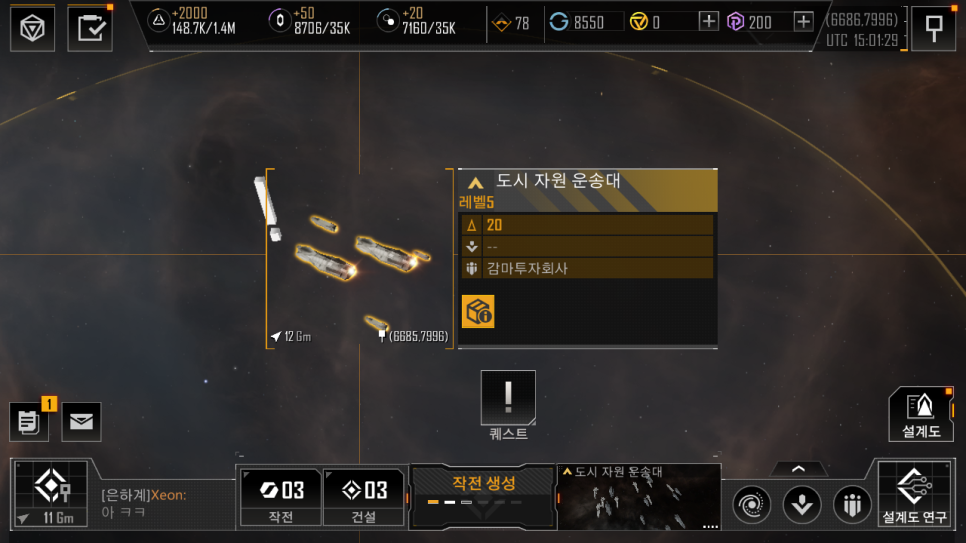Open the notes log with badge
966x543 pixels.
coord(29,422)
